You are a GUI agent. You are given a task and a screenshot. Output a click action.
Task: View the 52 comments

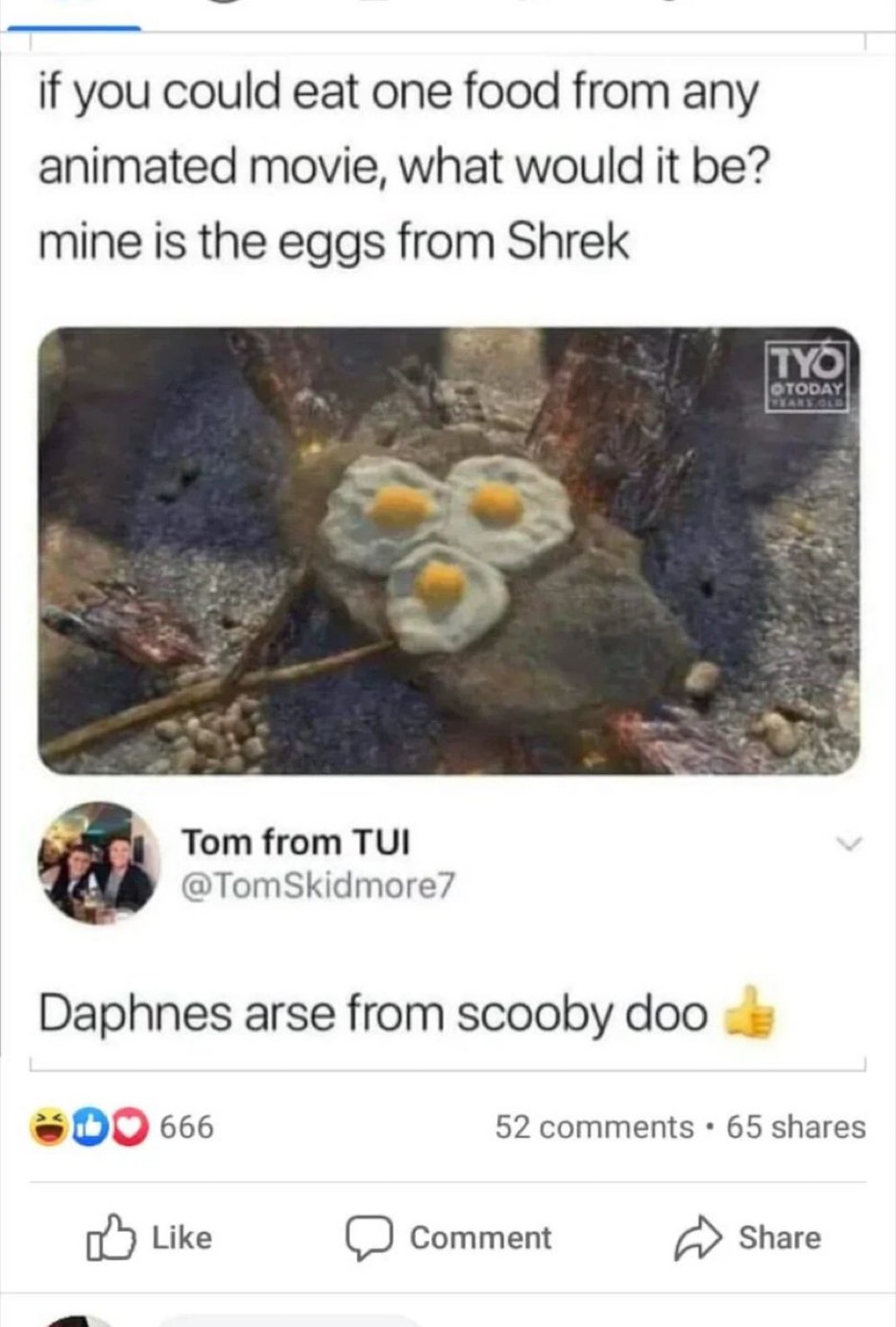tap(594, 1126)
